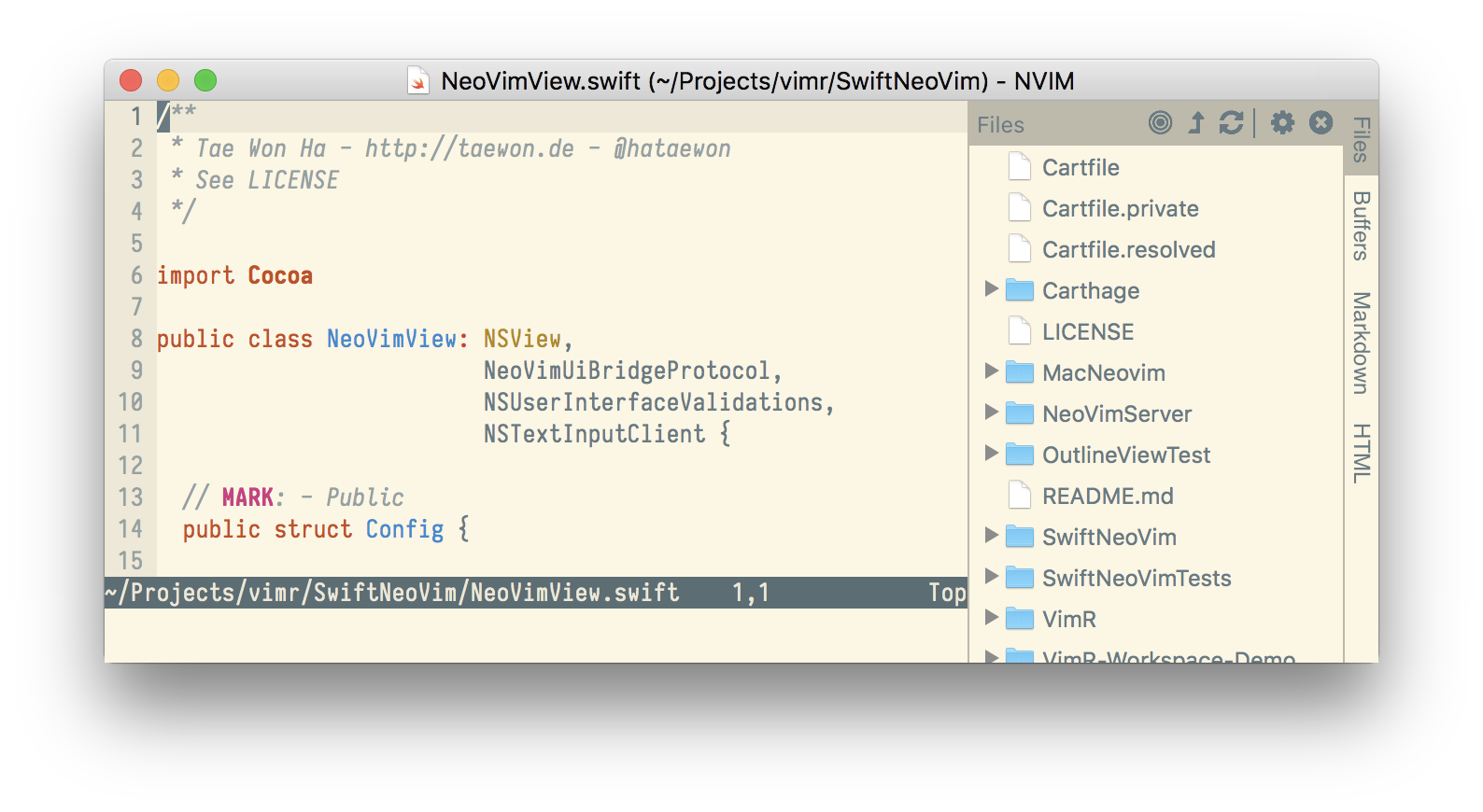Click the window title 'NeoVimView.swift' text

tap(541, 81)
